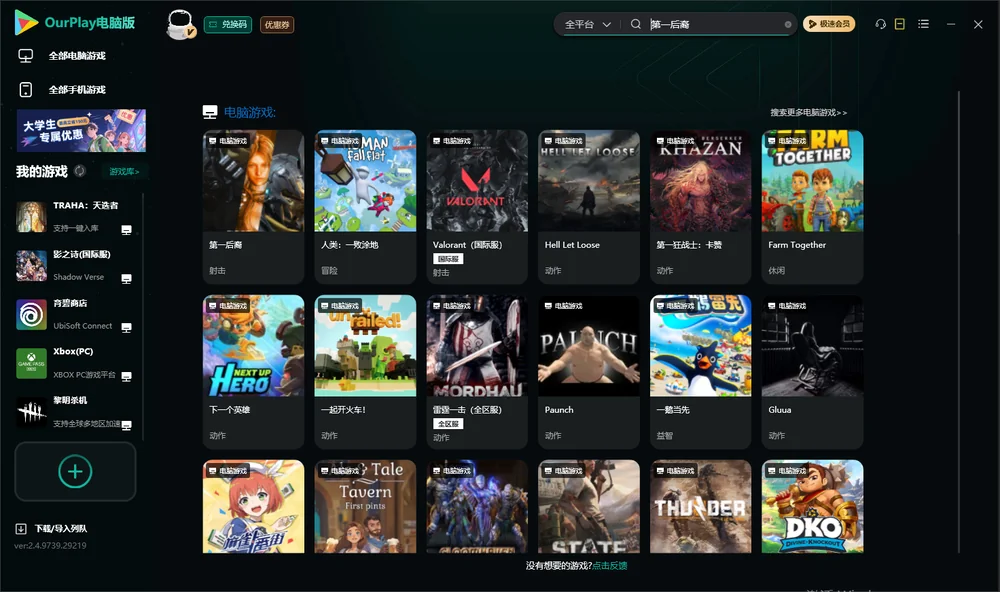Open the 人类: 一败涂地 game card
Viewport: 1000px width, 592px height.
pyautogui.click(x=365, y=207)
